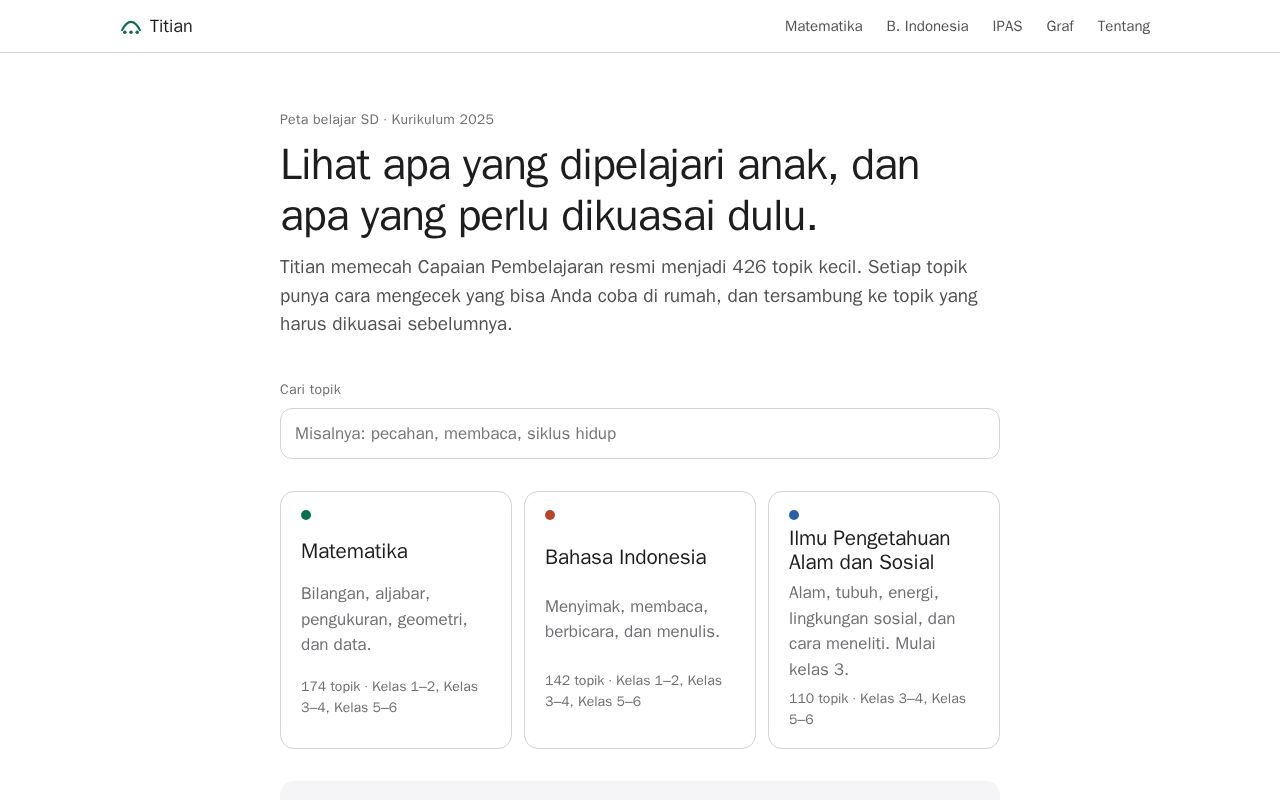This screenshot has width=1280, height=800.
Task: Open the Graf navigation item
Action: pos(1060,27)
